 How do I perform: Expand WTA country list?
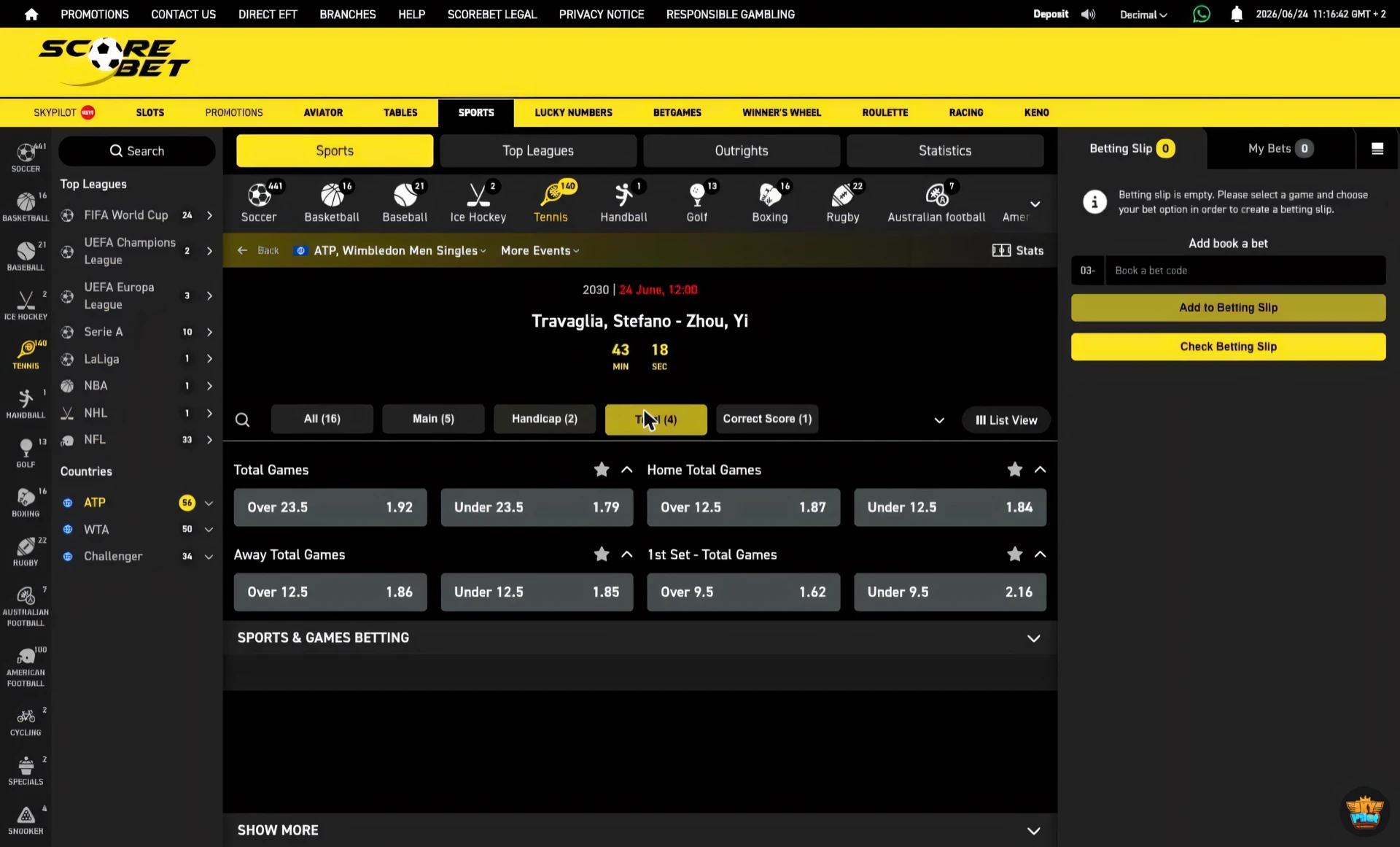[x=209, y=530]
